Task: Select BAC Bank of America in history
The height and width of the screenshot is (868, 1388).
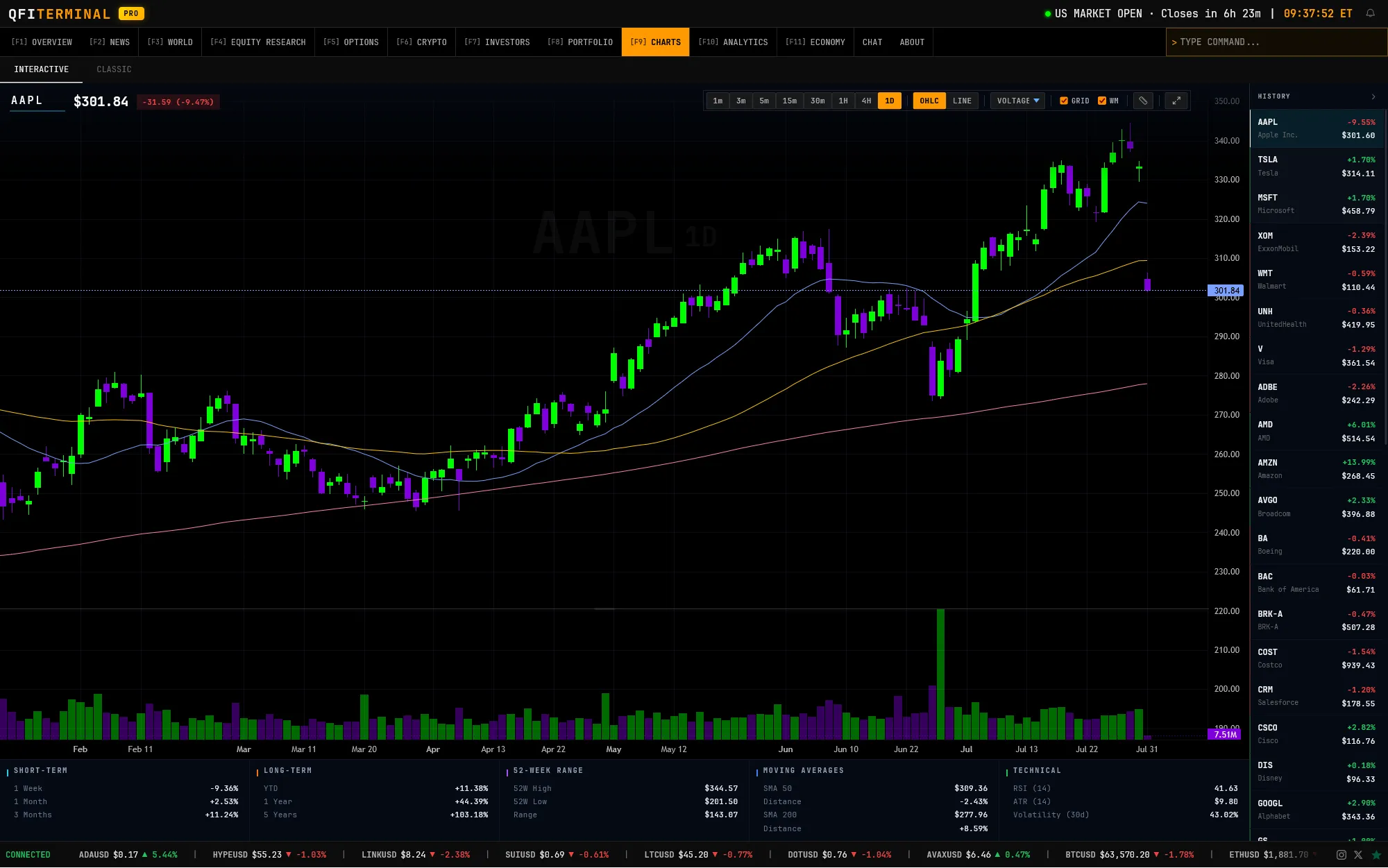Action: point(1317,582)
